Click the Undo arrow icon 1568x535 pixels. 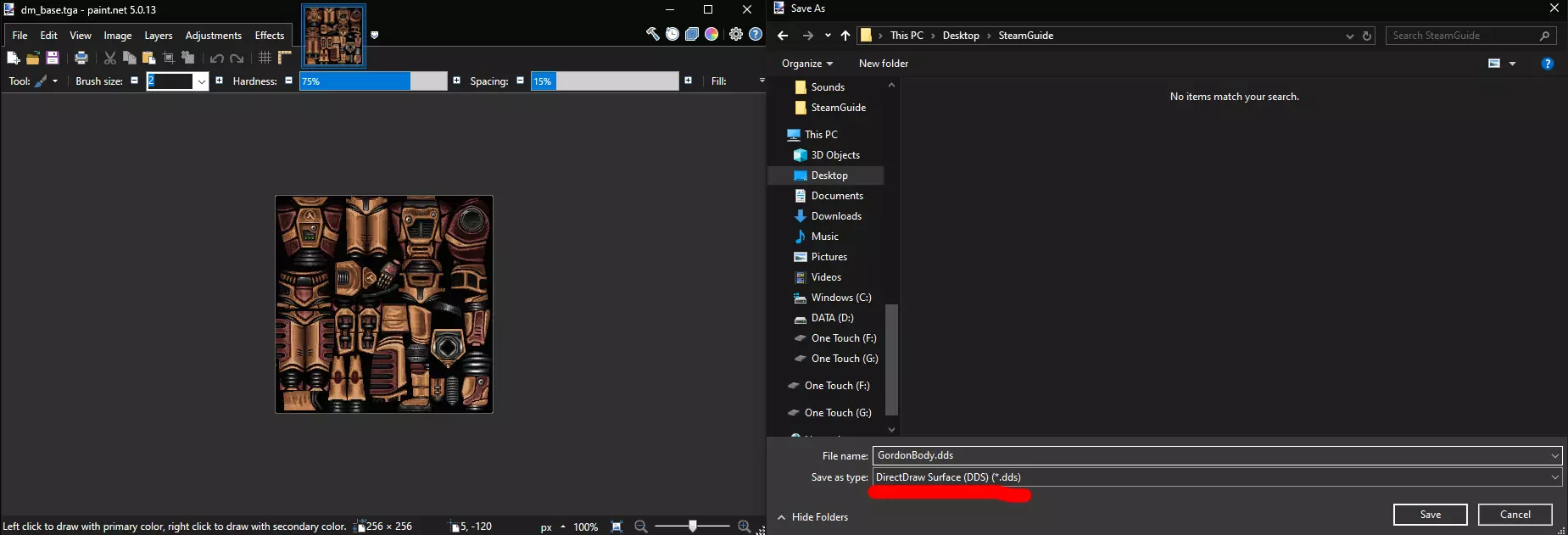pos(217,58)
